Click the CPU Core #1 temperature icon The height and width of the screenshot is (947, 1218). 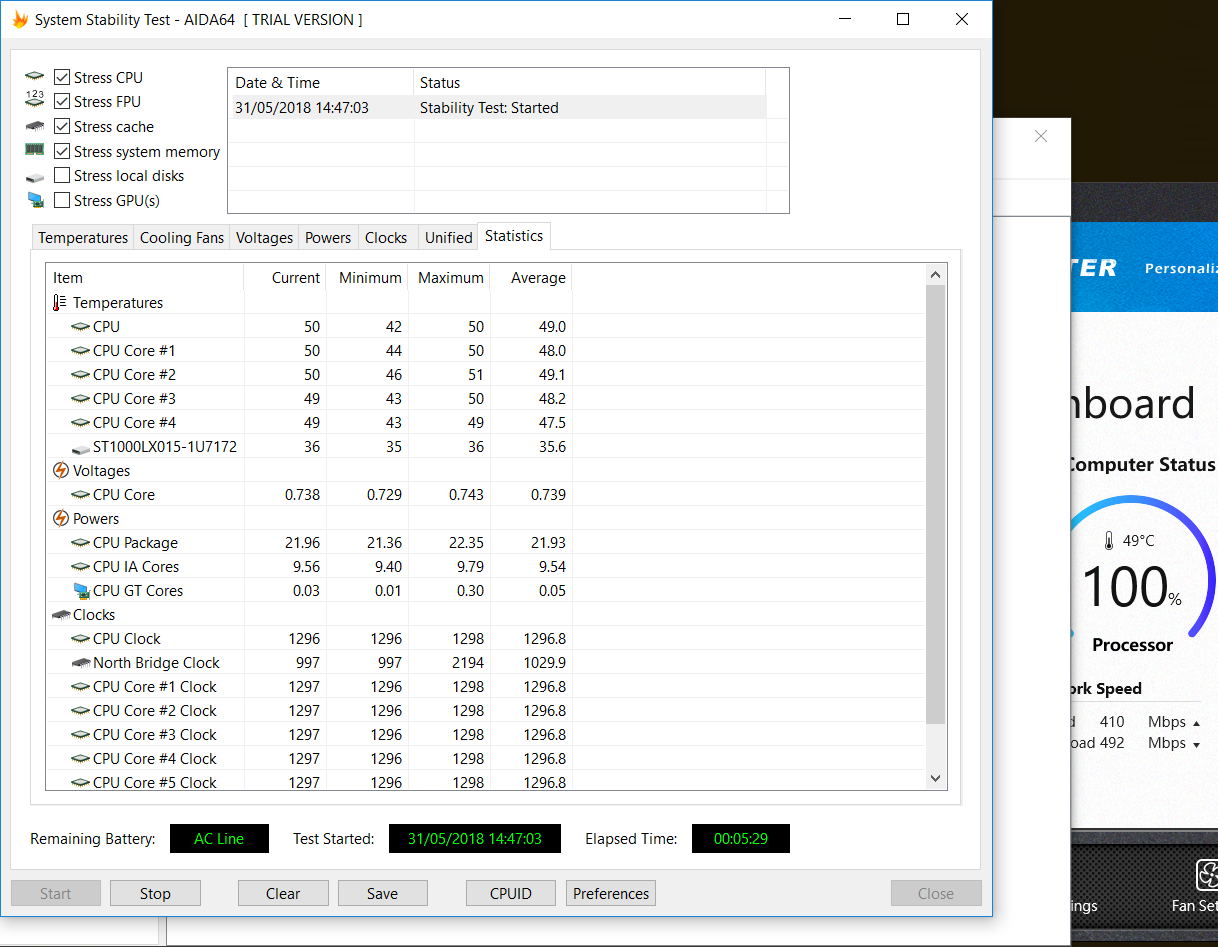click(x=81, y=351)
